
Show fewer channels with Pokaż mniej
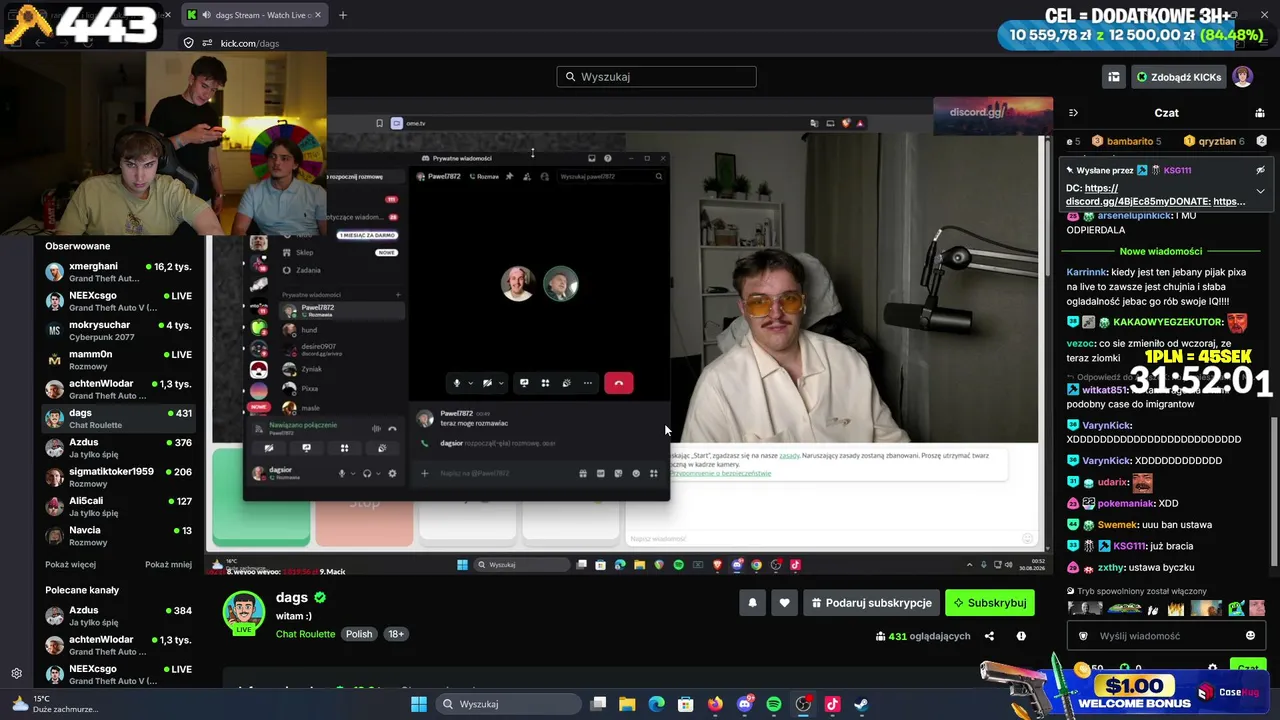coord(168,564)
